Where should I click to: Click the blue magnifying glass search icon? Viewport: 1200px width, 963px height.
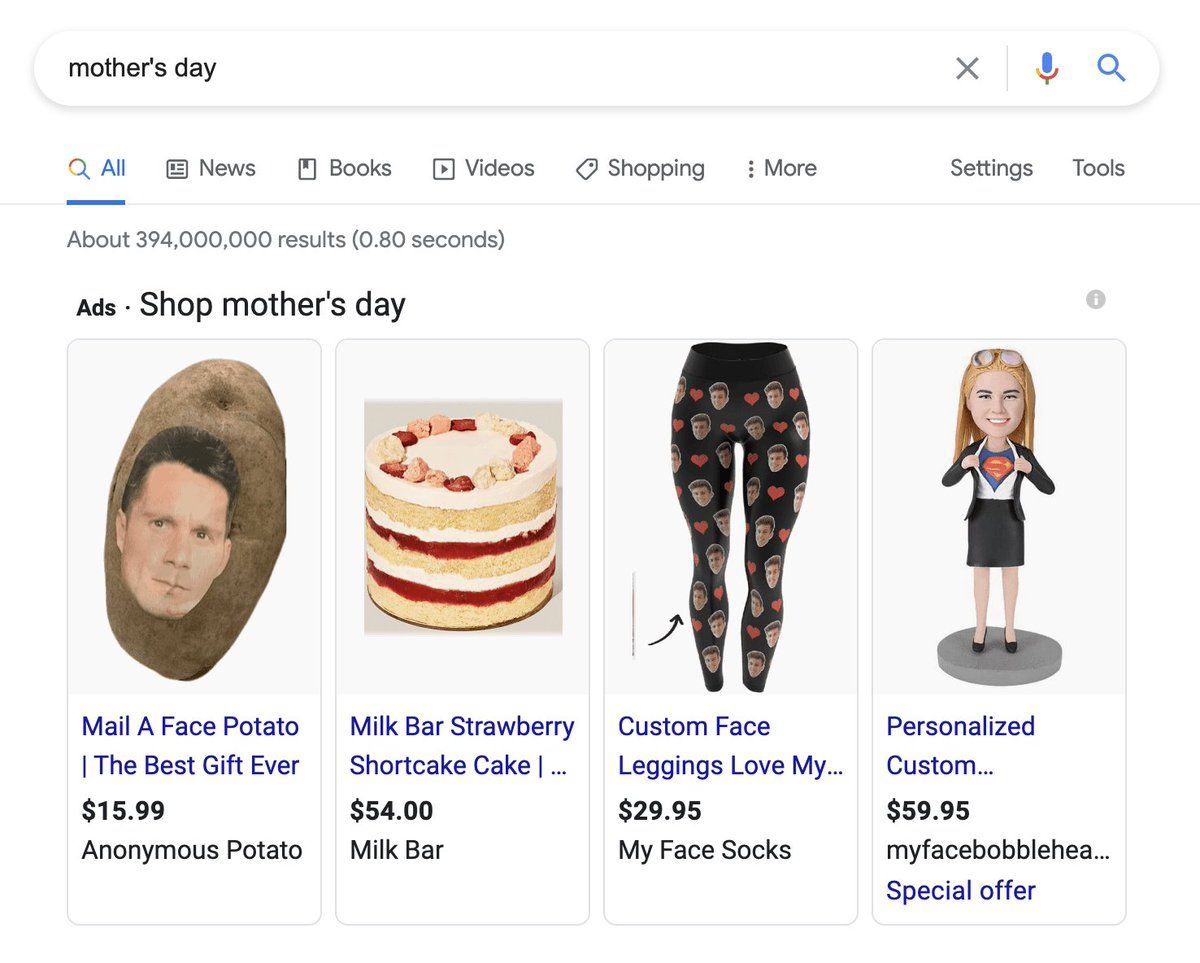pyautogui.click(x=1111, y=68)
